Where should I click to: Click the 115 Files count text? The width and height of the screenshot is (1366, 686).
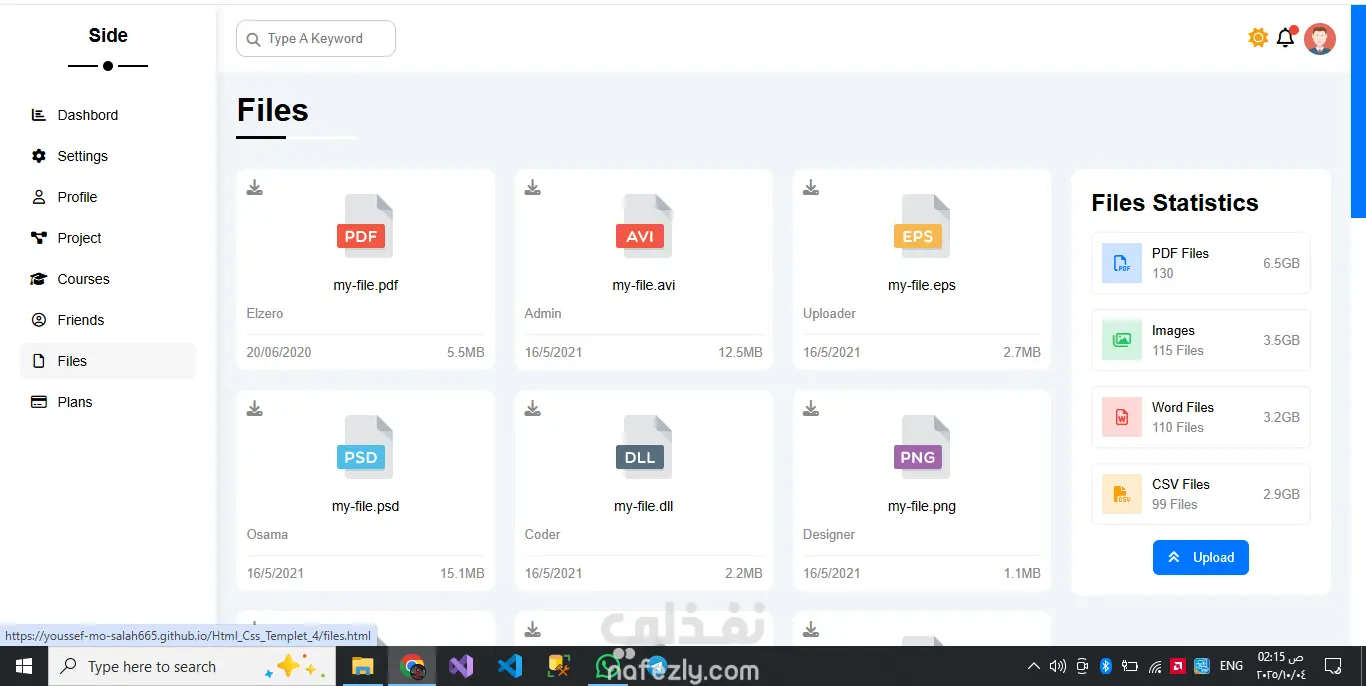tap(1178, 350)
